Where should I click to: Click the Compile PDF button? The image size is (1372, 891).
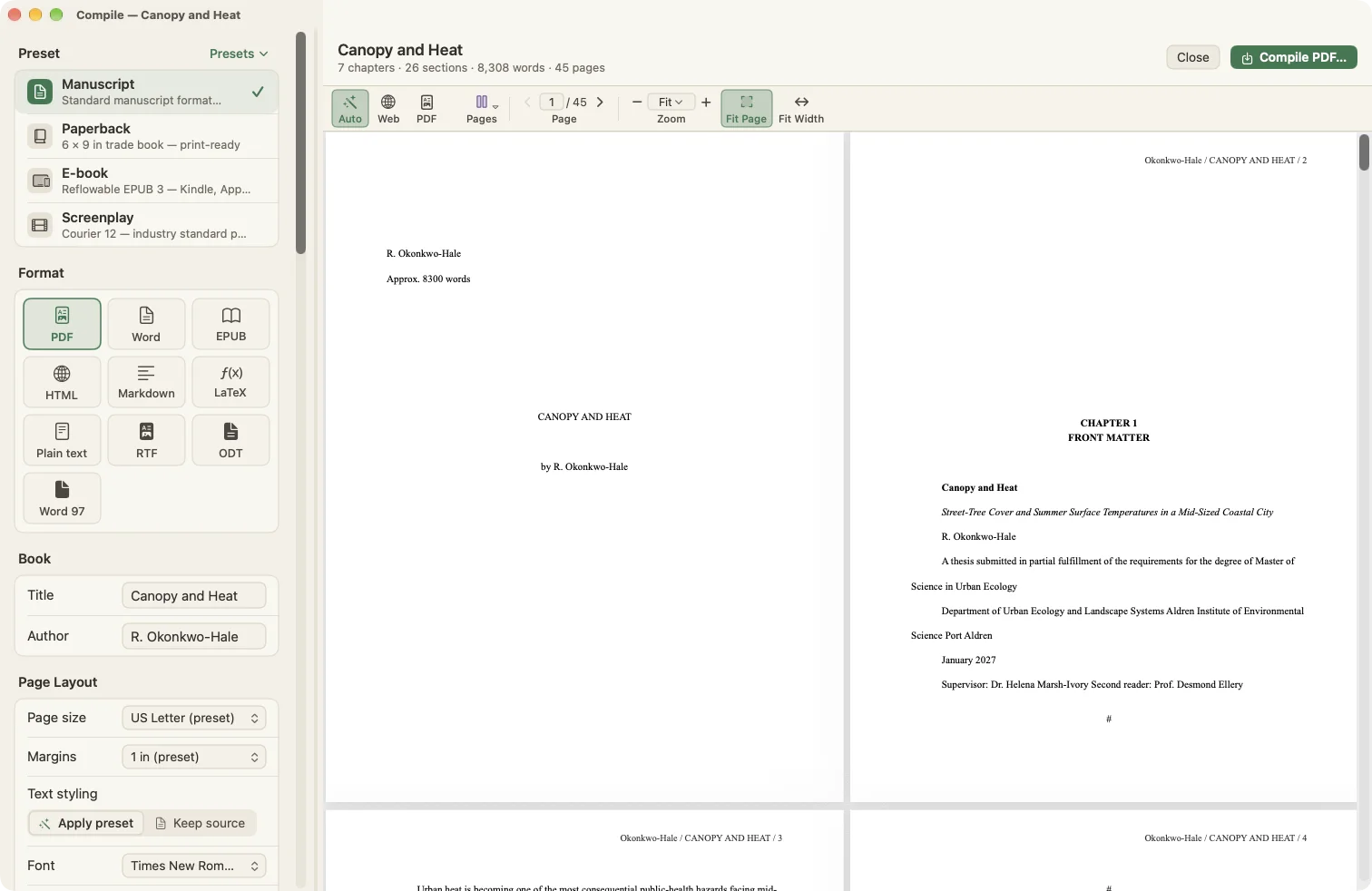tap(1294, 57)
